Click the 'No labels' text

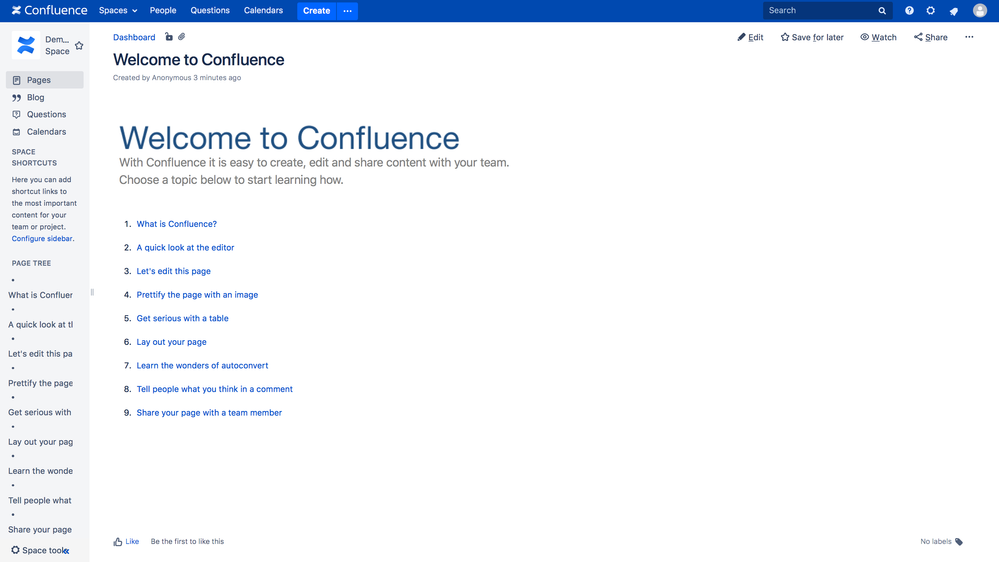[x=935, y=542]
